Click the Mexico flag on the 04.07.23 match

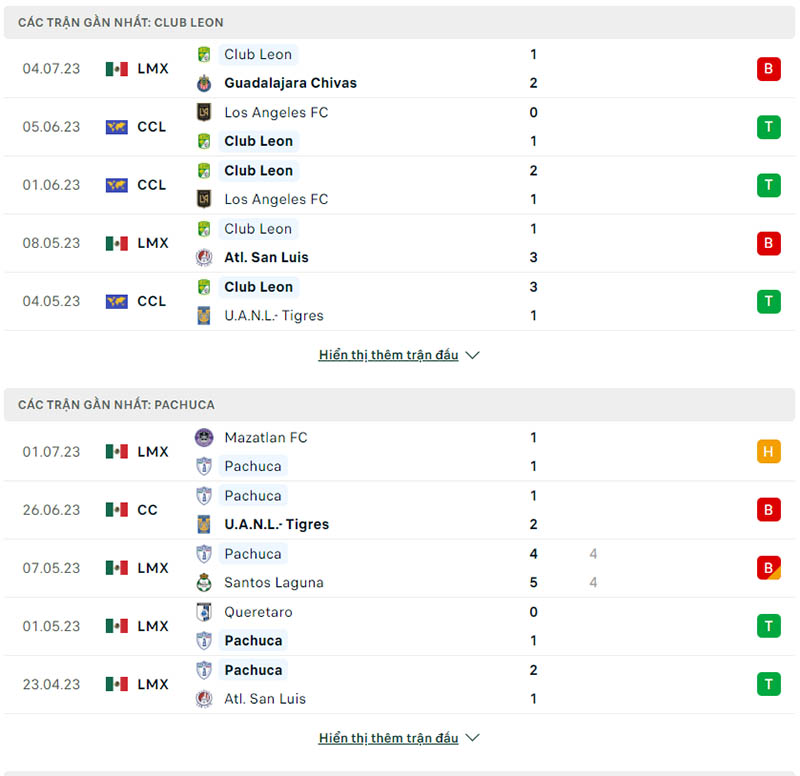(117, 69)
